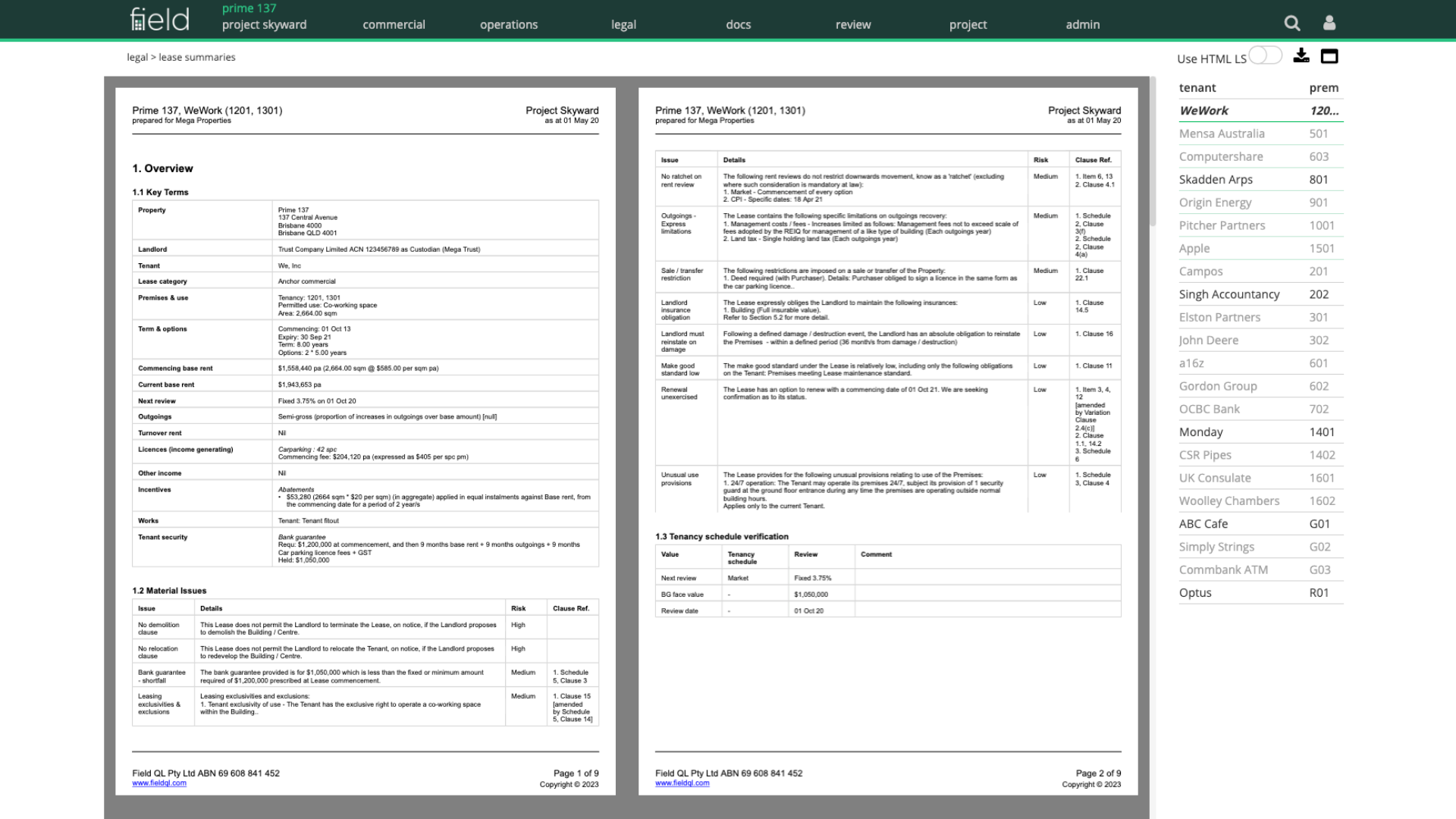Open the review menu

click(853, 24)
